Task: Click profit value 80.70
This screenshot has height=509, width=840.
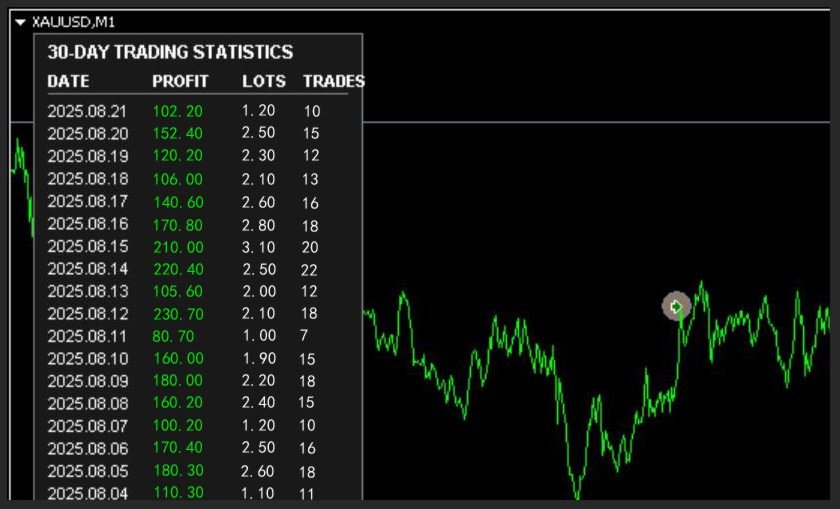Action: (173, 336)
